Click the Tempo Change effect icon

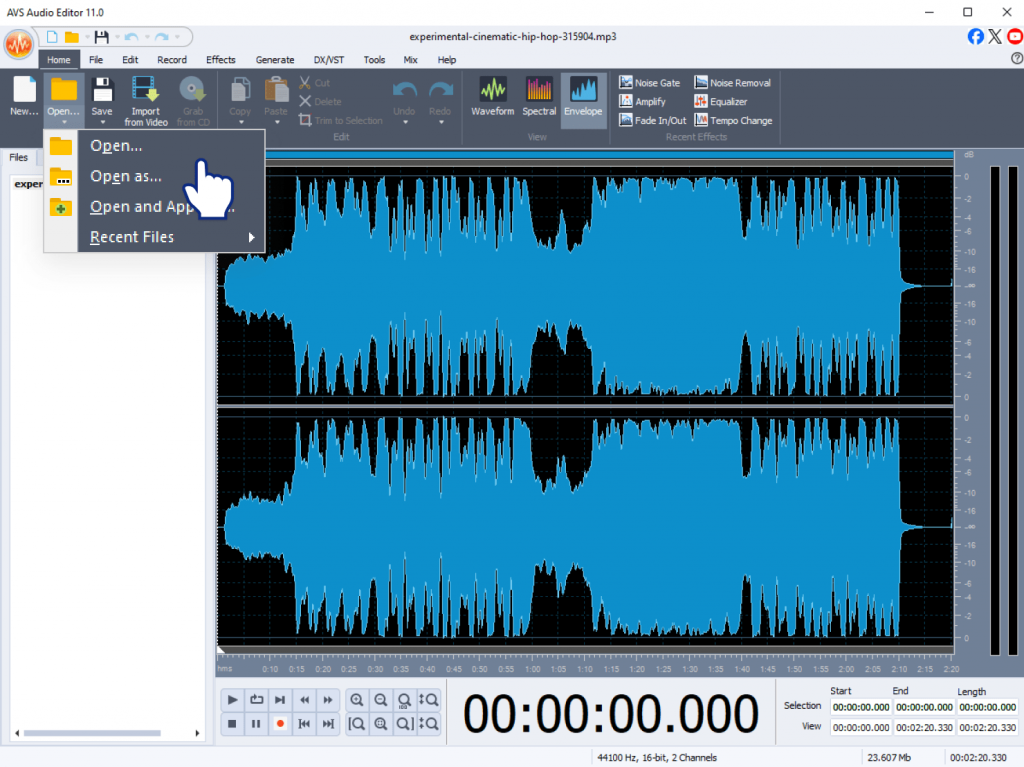tap(701, 121)
